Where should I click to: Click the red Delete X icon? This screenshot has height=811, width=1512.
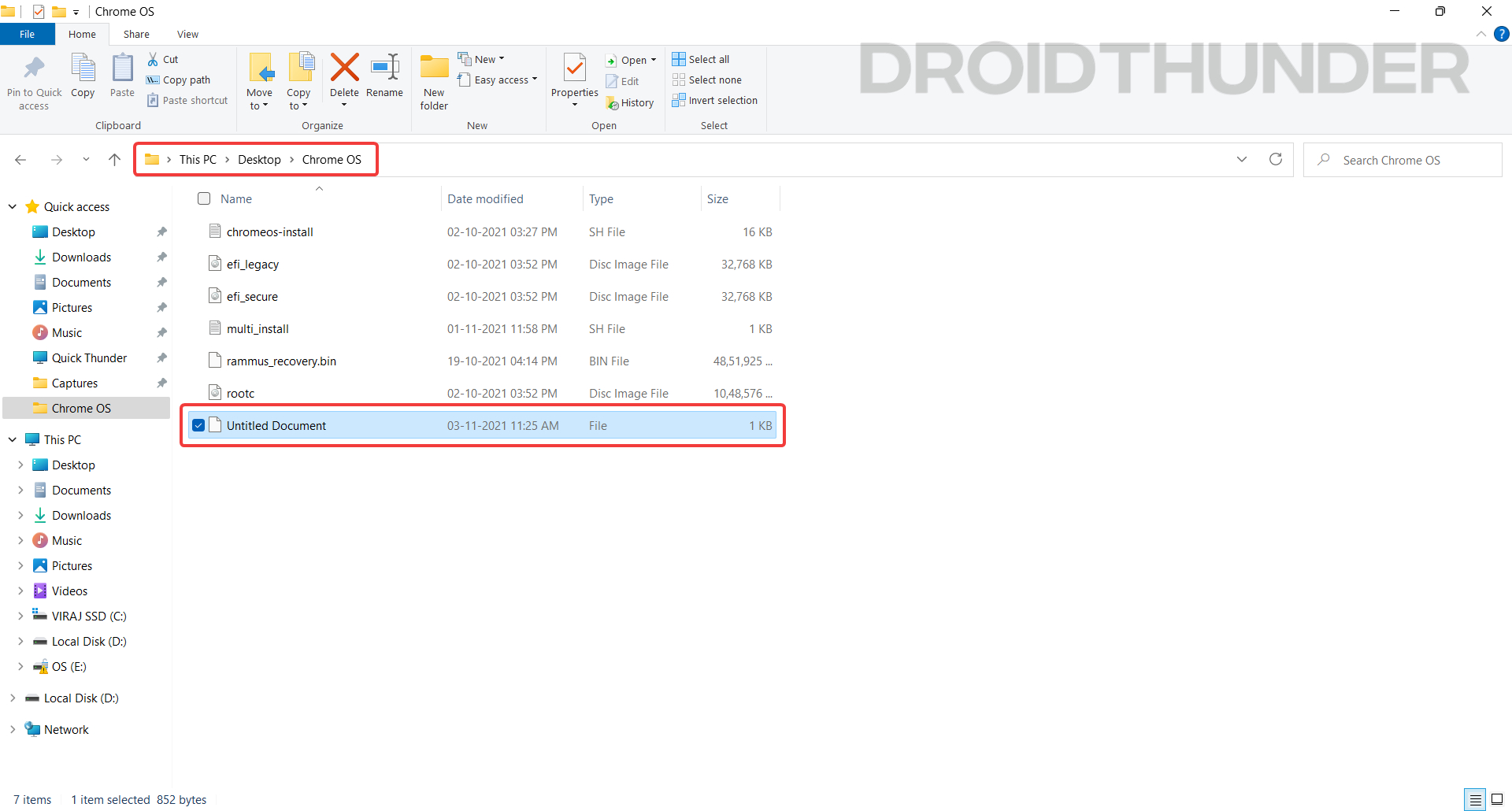[344, 68]
